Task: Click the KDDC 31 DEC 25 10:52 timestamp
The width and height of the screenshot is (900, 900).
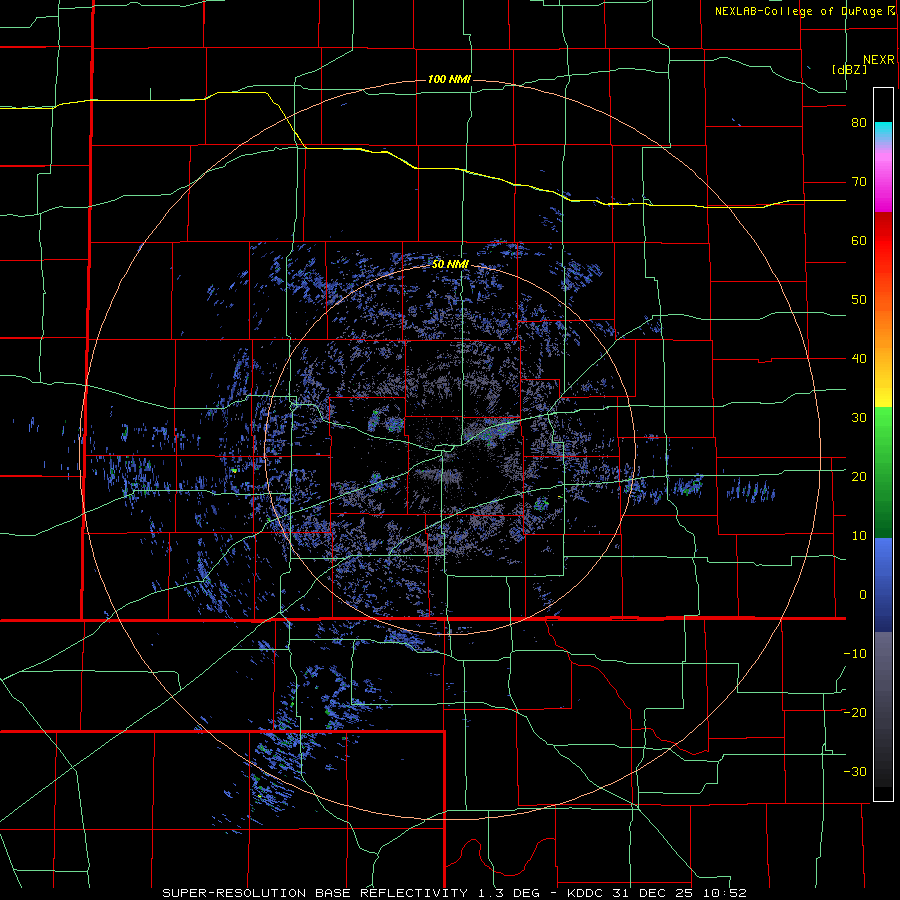Action: 657,893
